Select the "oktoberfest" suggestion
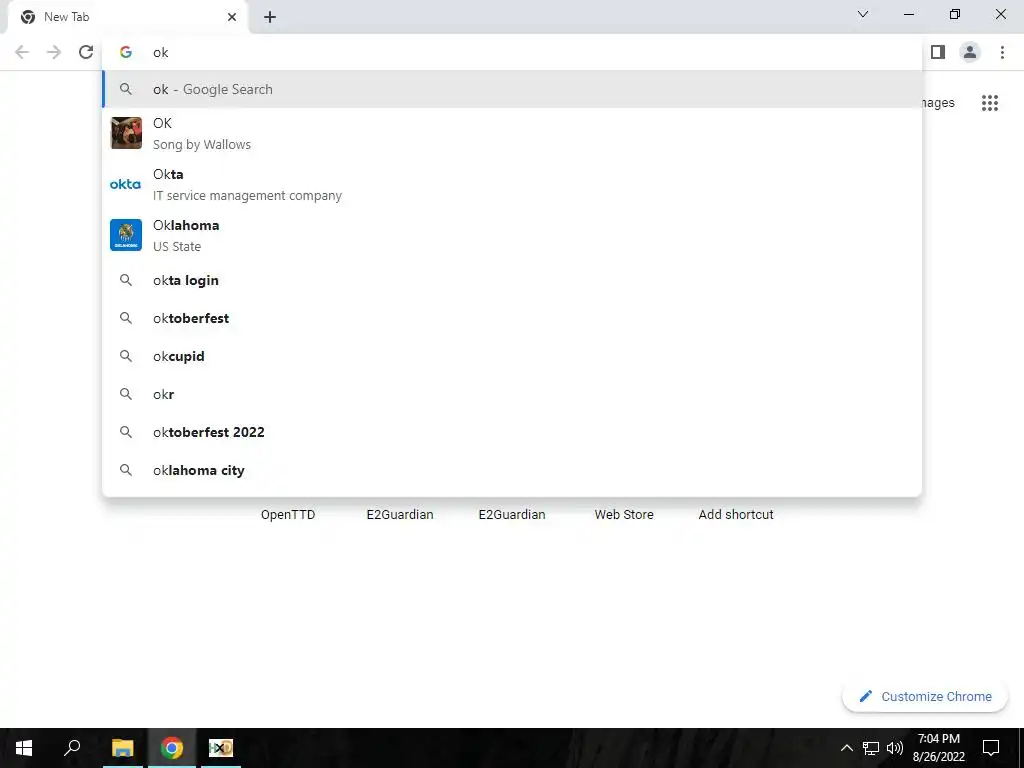The width and height of the screenshot is (1024, 768). pos(513,318)
